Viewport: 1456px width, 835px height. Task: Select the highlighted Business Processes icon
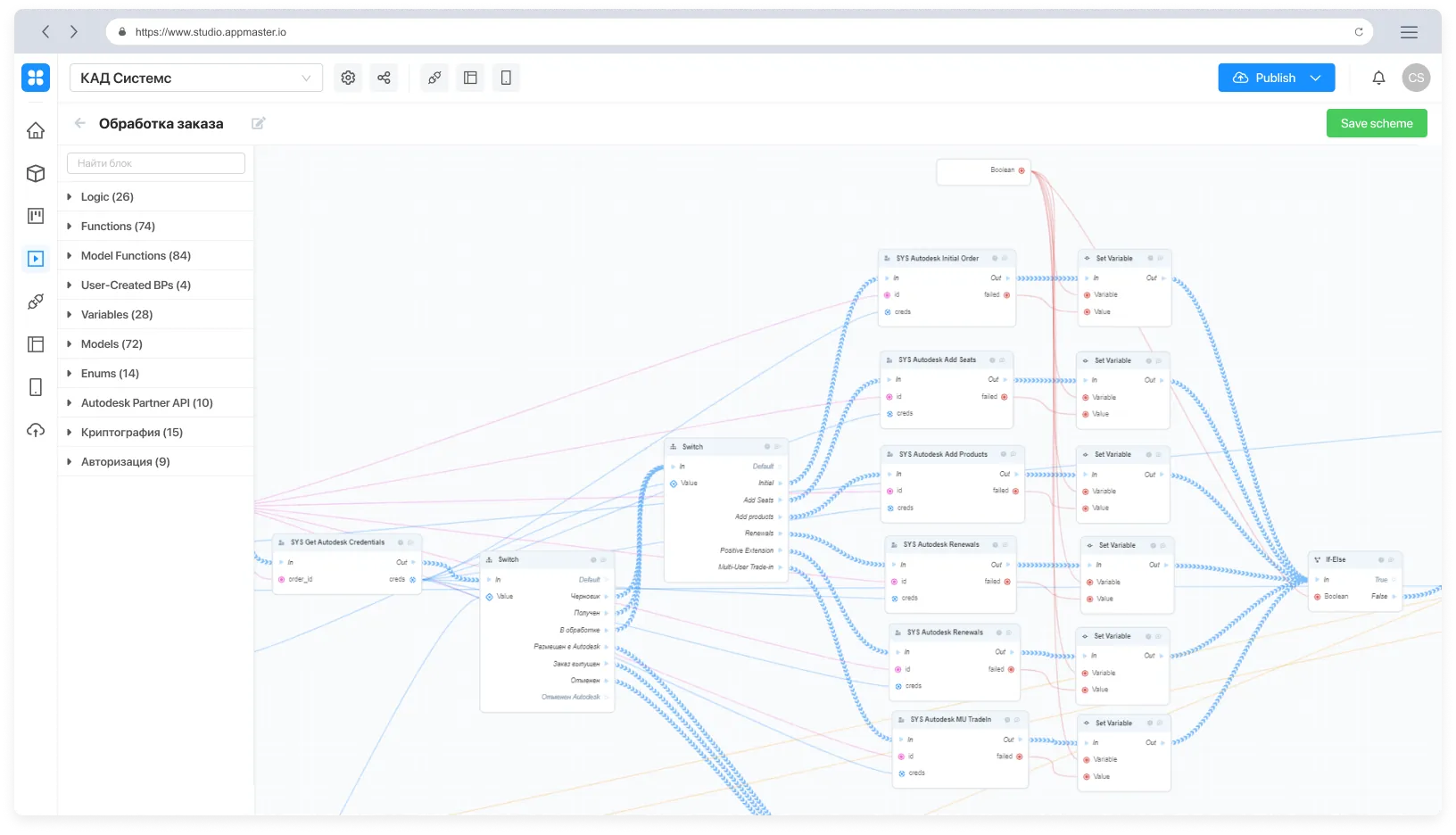[36, 258]
